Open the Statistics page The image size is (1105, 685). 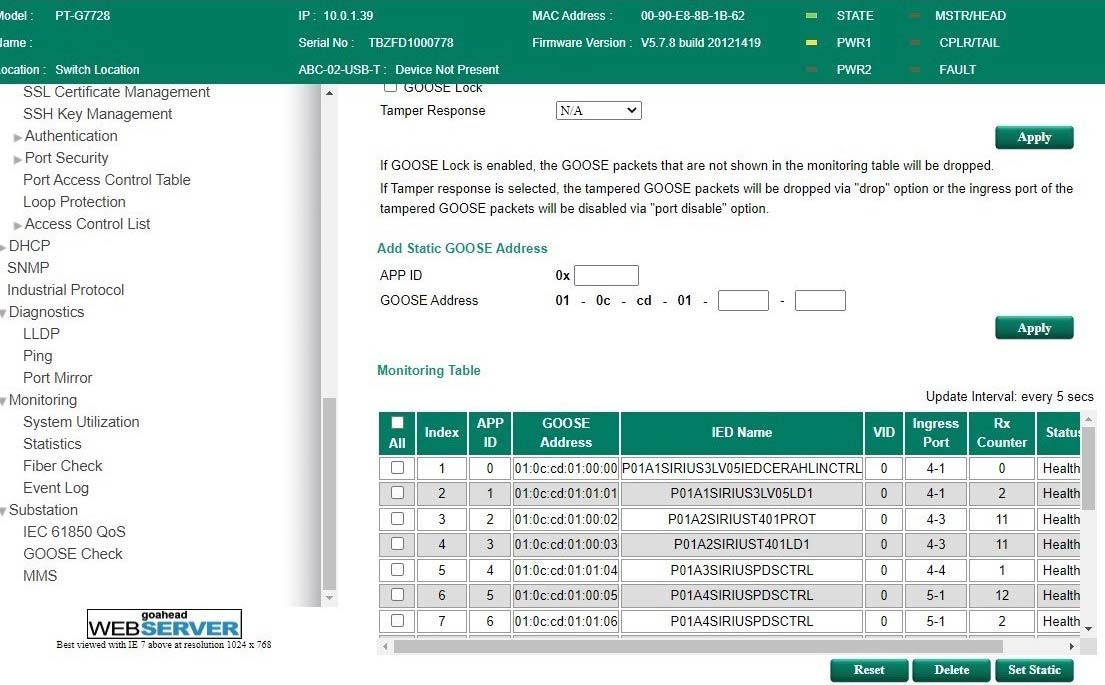tap(52, 444)
